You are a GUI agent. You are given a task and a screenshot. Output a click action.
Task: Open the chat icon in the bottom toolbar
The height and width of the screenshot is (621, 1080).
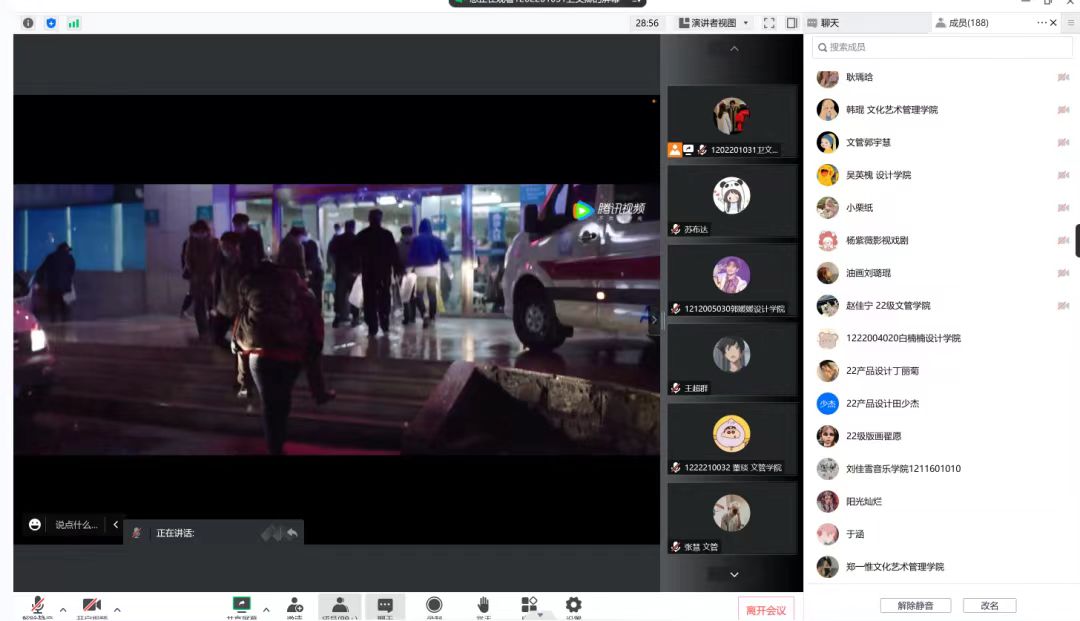[385, 606]
